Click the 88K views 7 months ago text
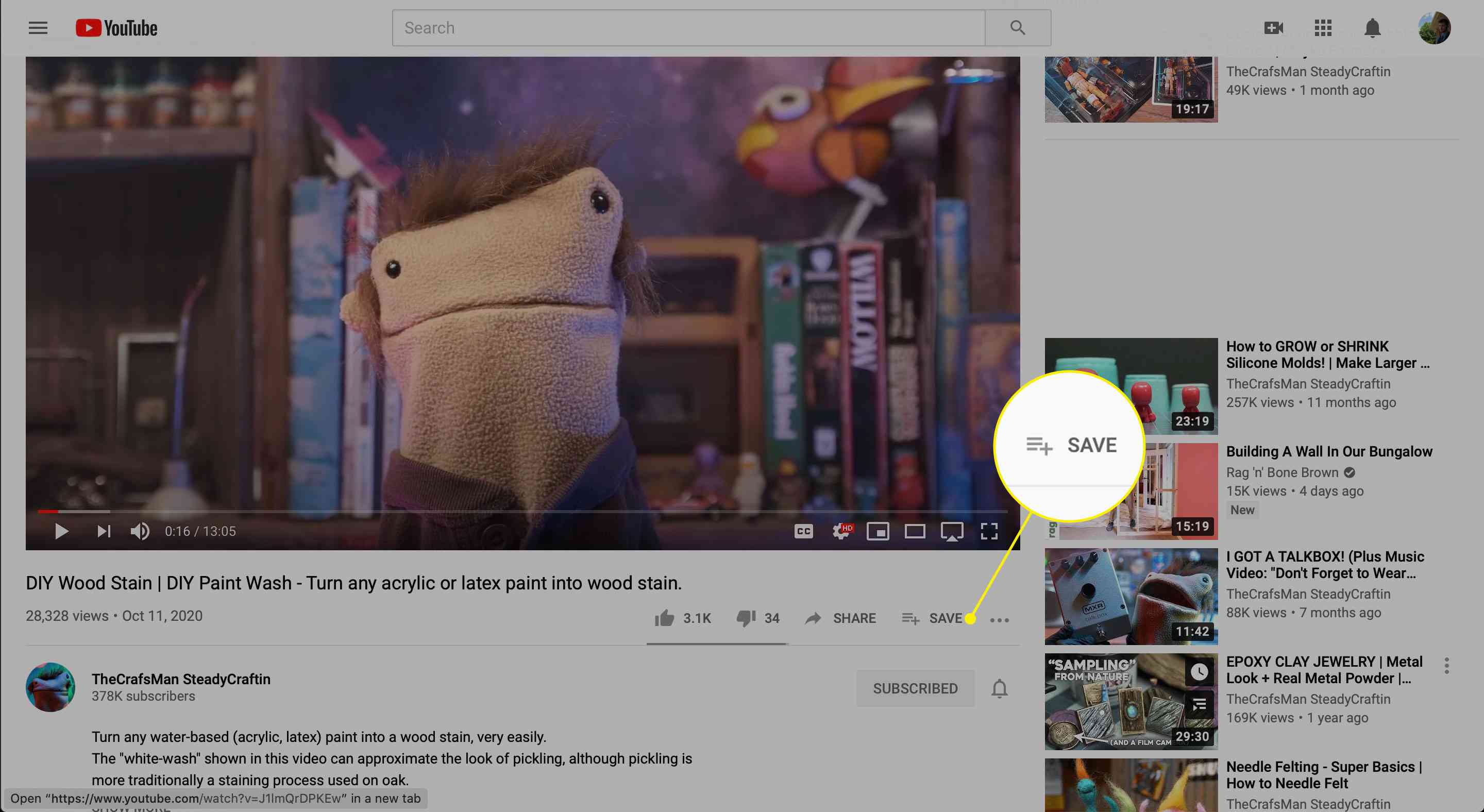The height and width of the screenshot is (812, 1484). point(1303,612)
